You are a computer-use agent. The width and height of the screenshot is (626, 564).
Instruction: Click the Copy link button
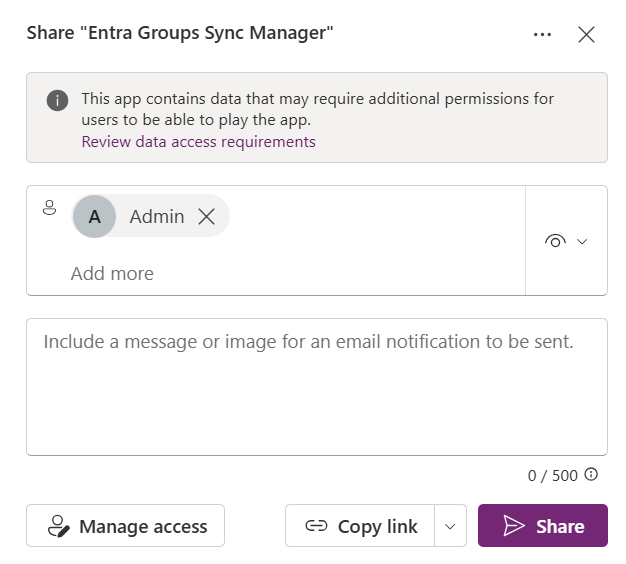click(361, 526)
